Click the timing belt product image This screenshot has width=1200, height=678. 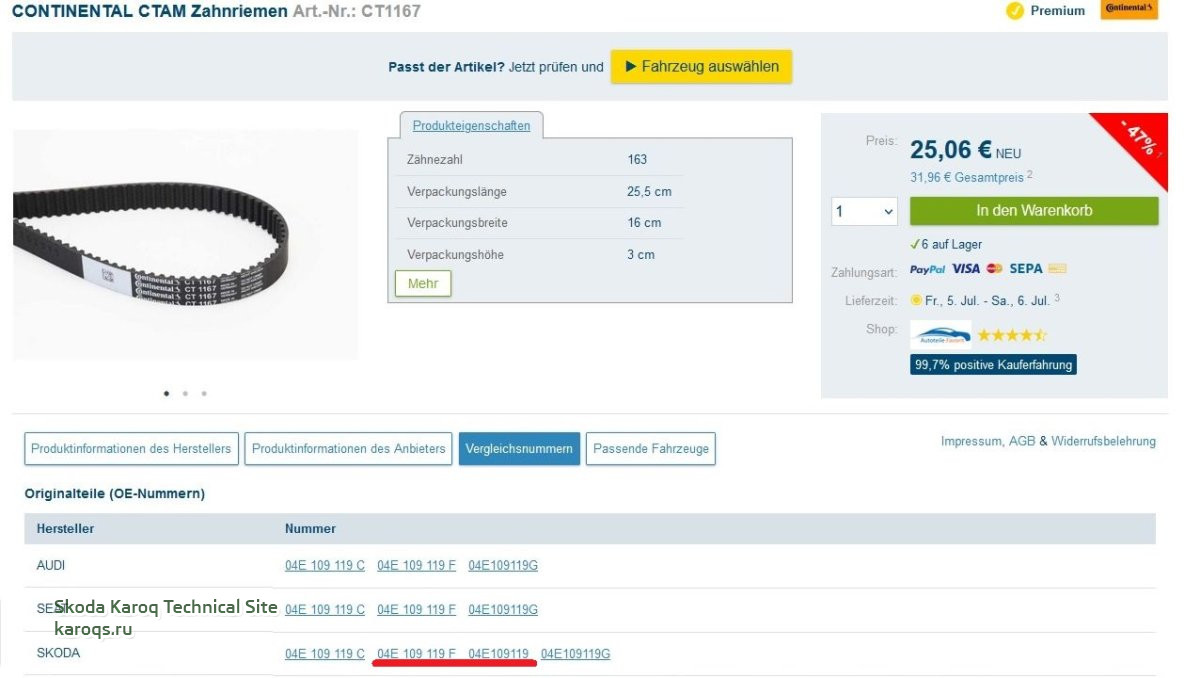185,245
